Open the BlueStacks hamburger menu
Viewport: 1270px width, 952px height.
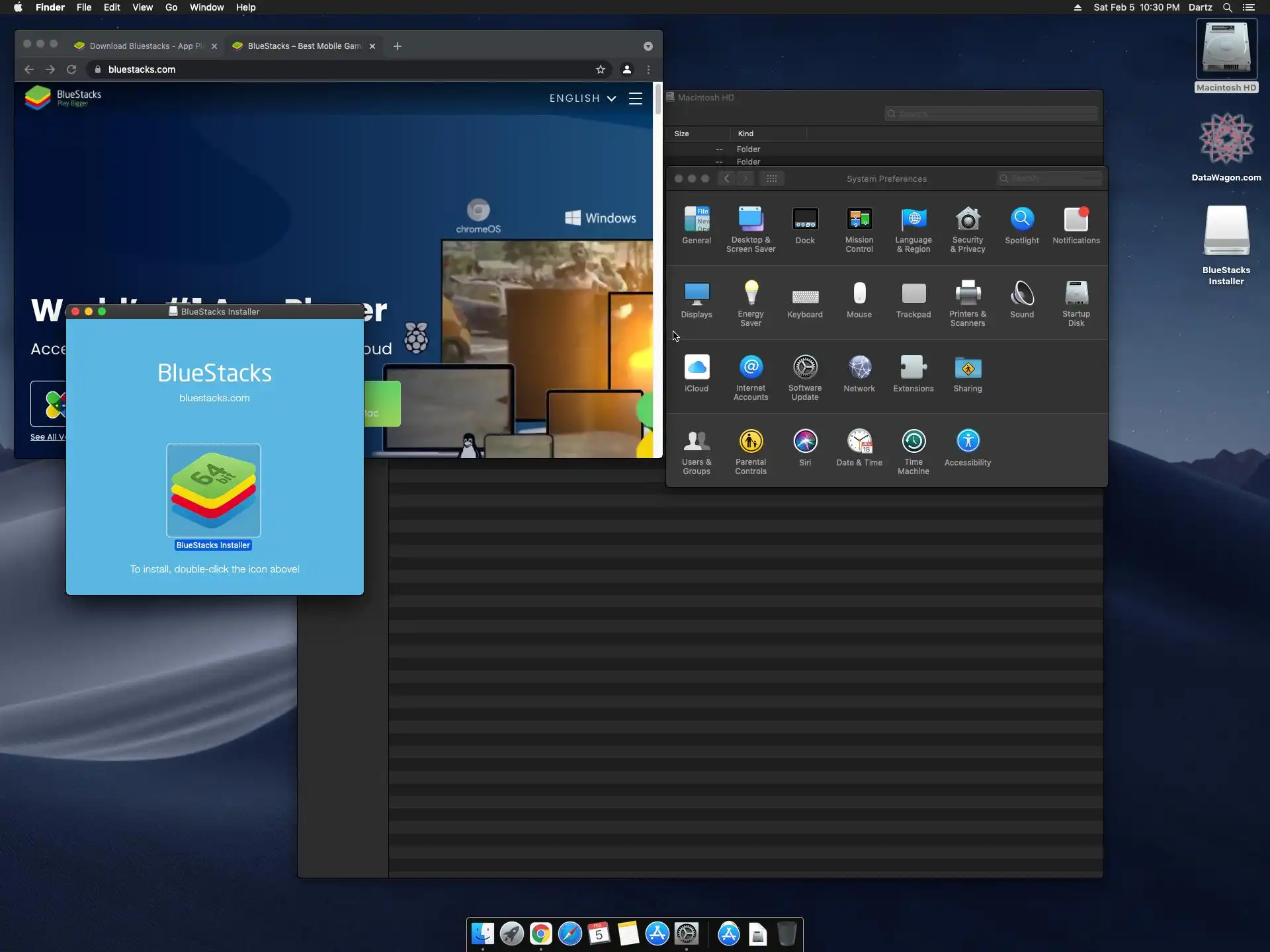(x=635, y=99)
